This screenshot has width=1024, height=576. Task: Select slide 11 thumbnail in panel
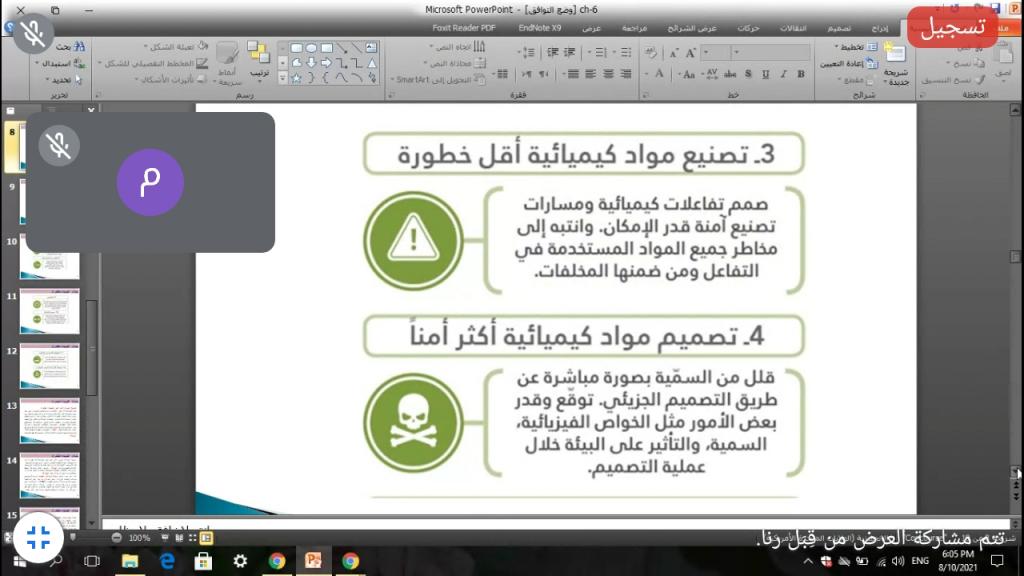pos(49,311)
